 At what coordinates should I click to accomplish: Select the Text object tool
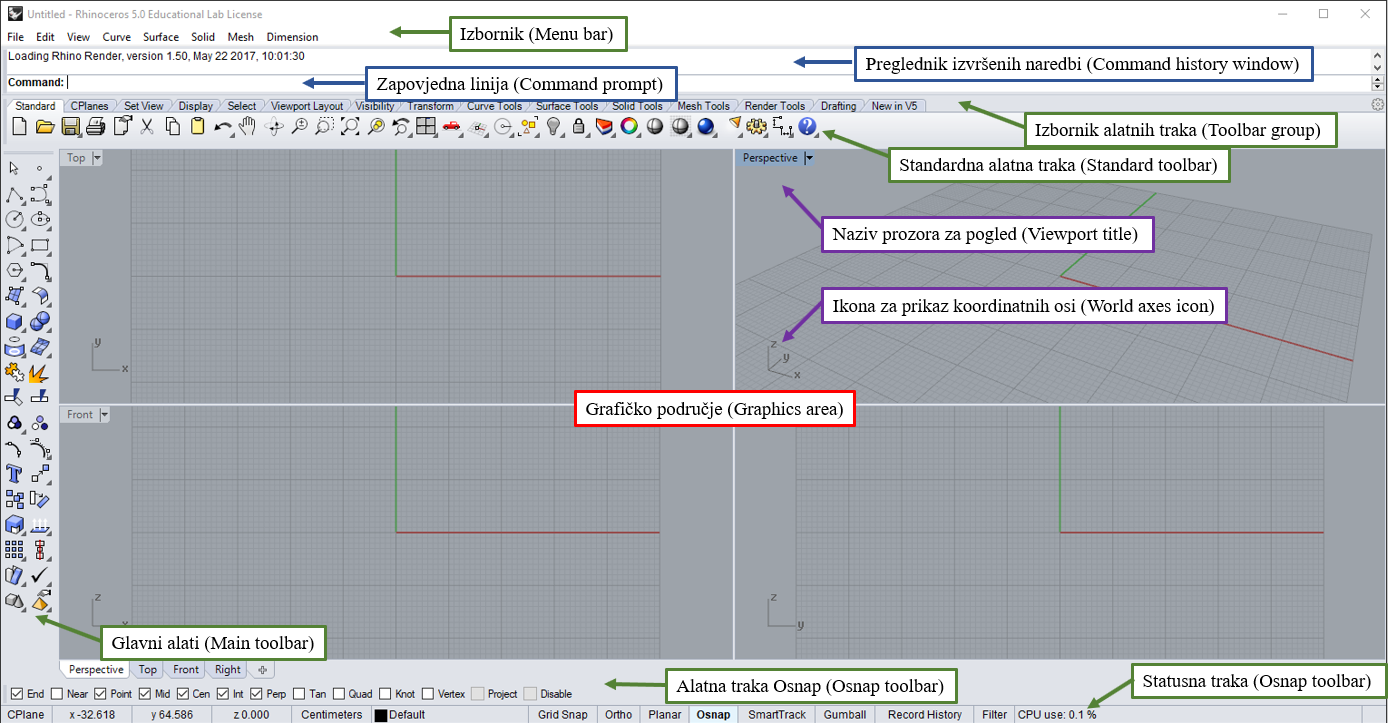click(15, 473)
